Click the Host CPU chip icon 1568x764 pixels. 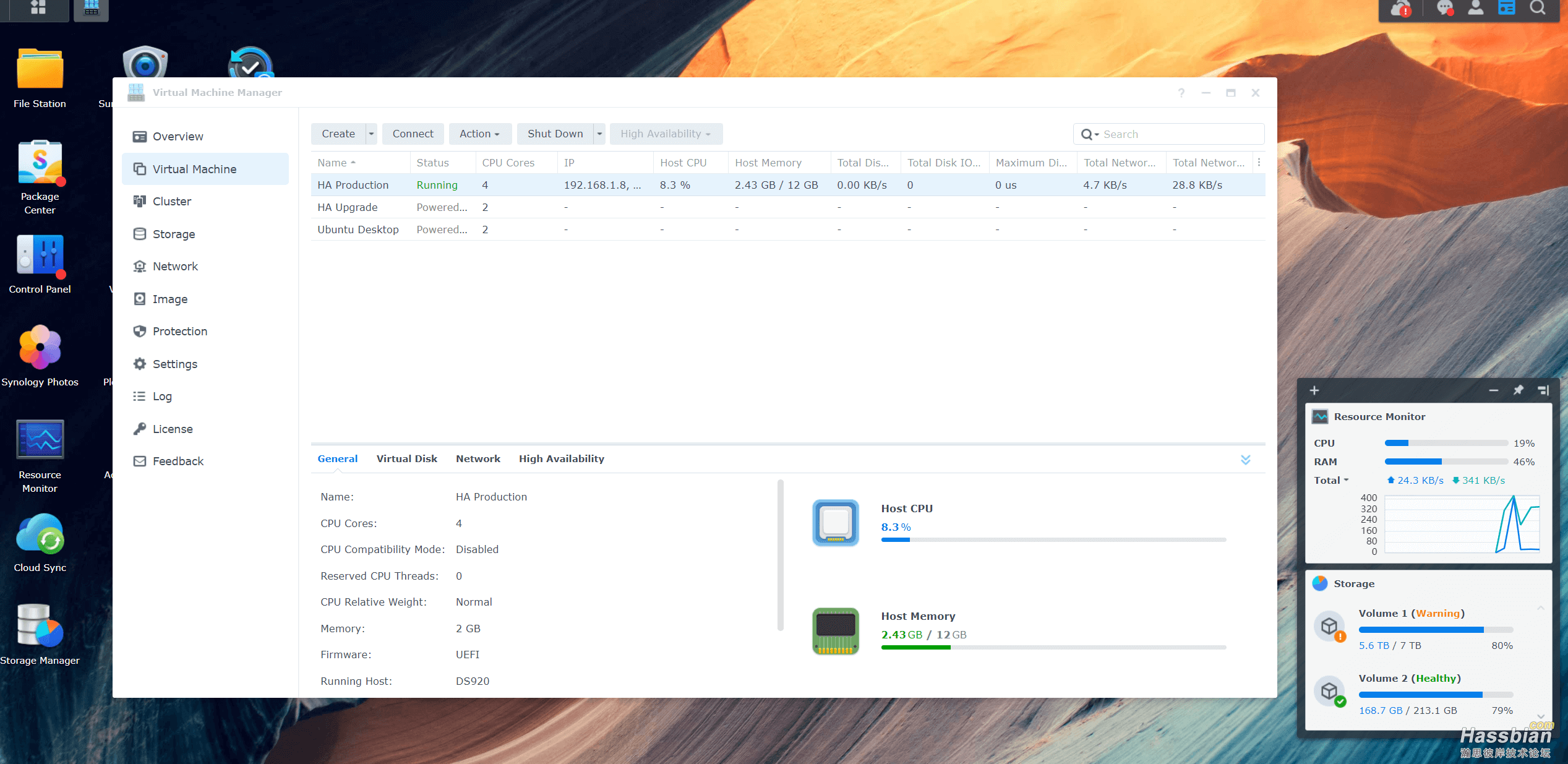836,523
